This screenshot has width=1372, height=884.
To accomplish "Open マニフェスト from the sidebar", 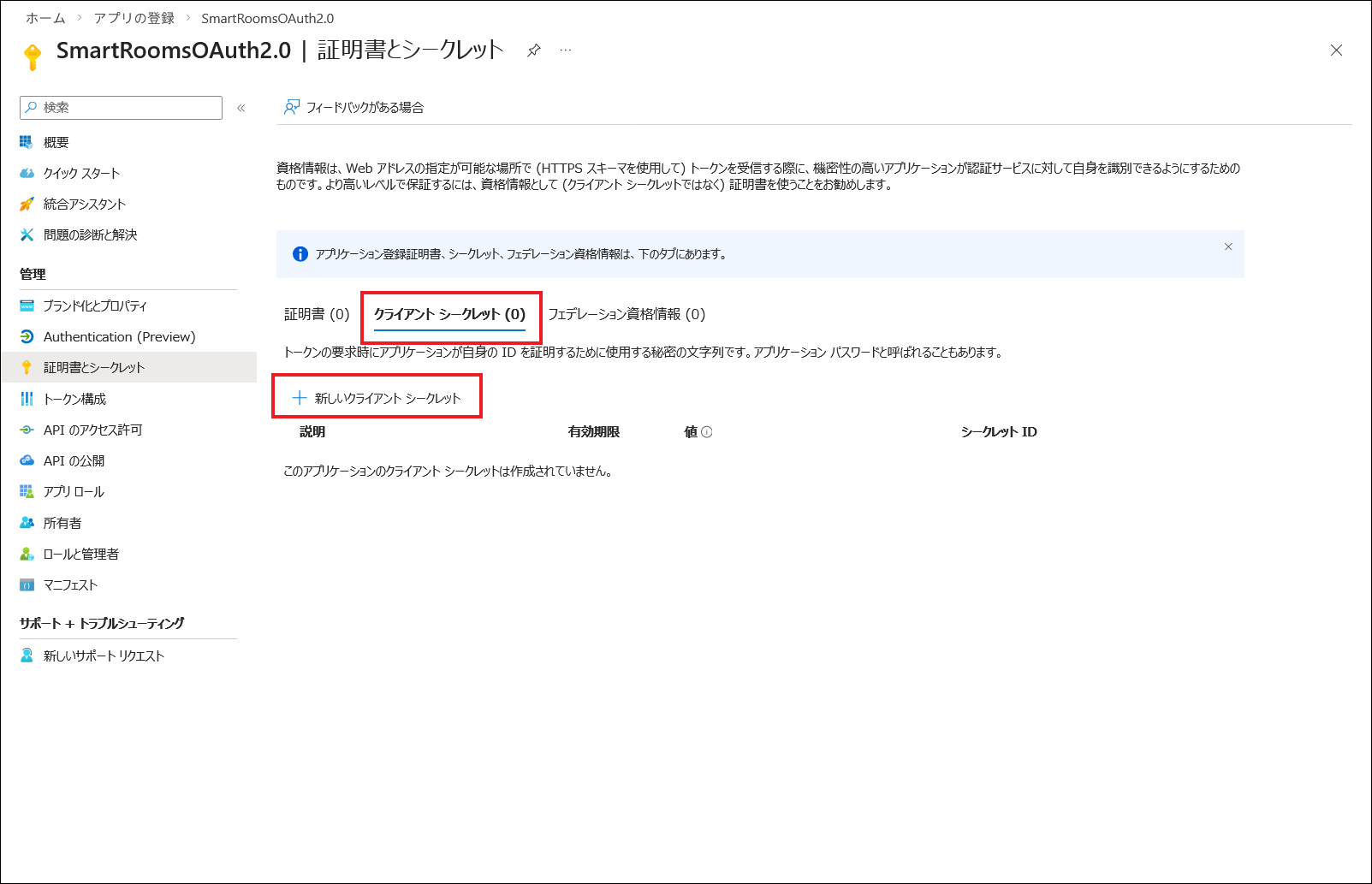I will coord(70,585).
